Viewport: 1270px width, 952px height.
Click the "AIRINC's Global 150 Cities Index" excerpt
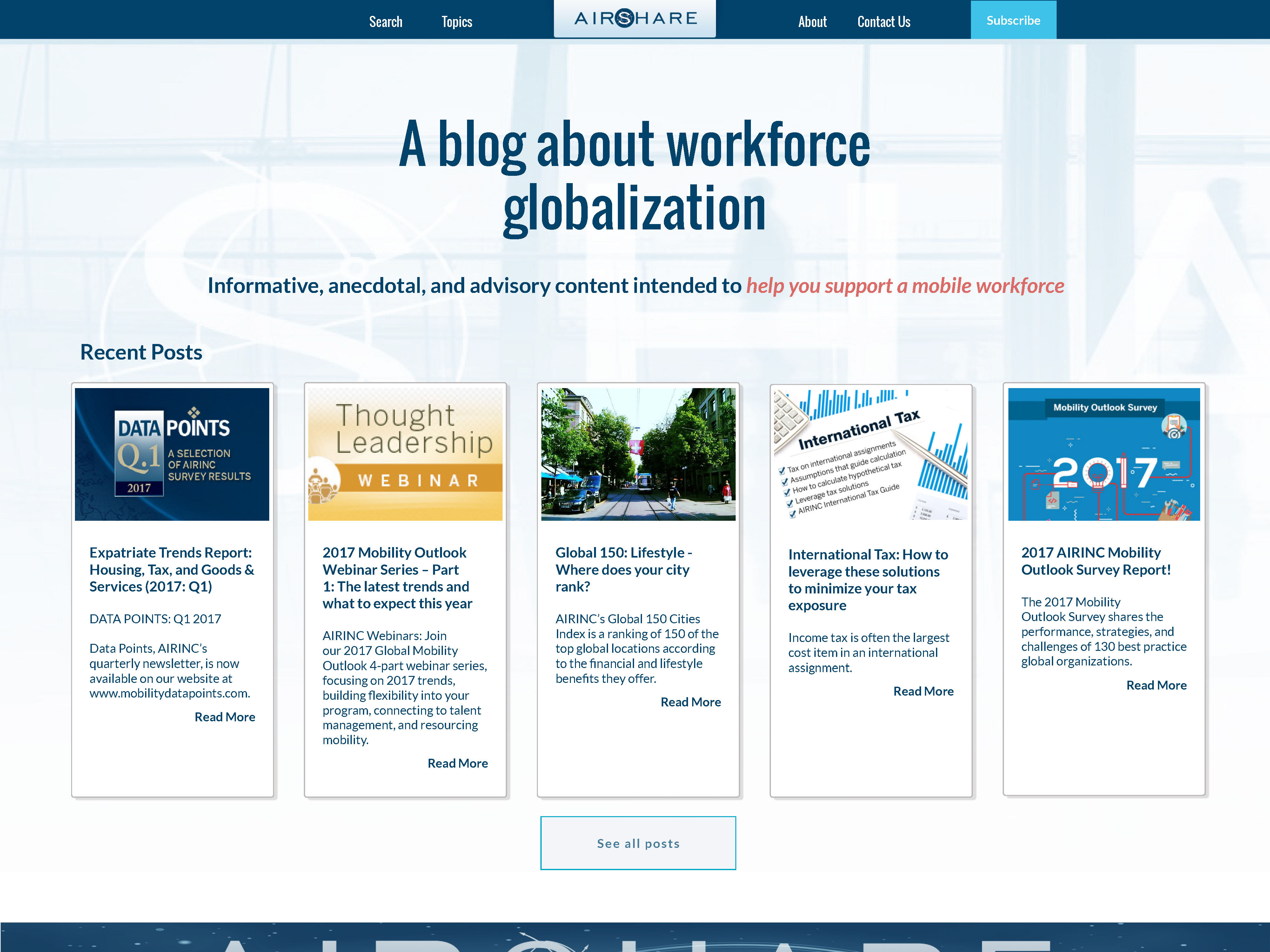(637, 648)
